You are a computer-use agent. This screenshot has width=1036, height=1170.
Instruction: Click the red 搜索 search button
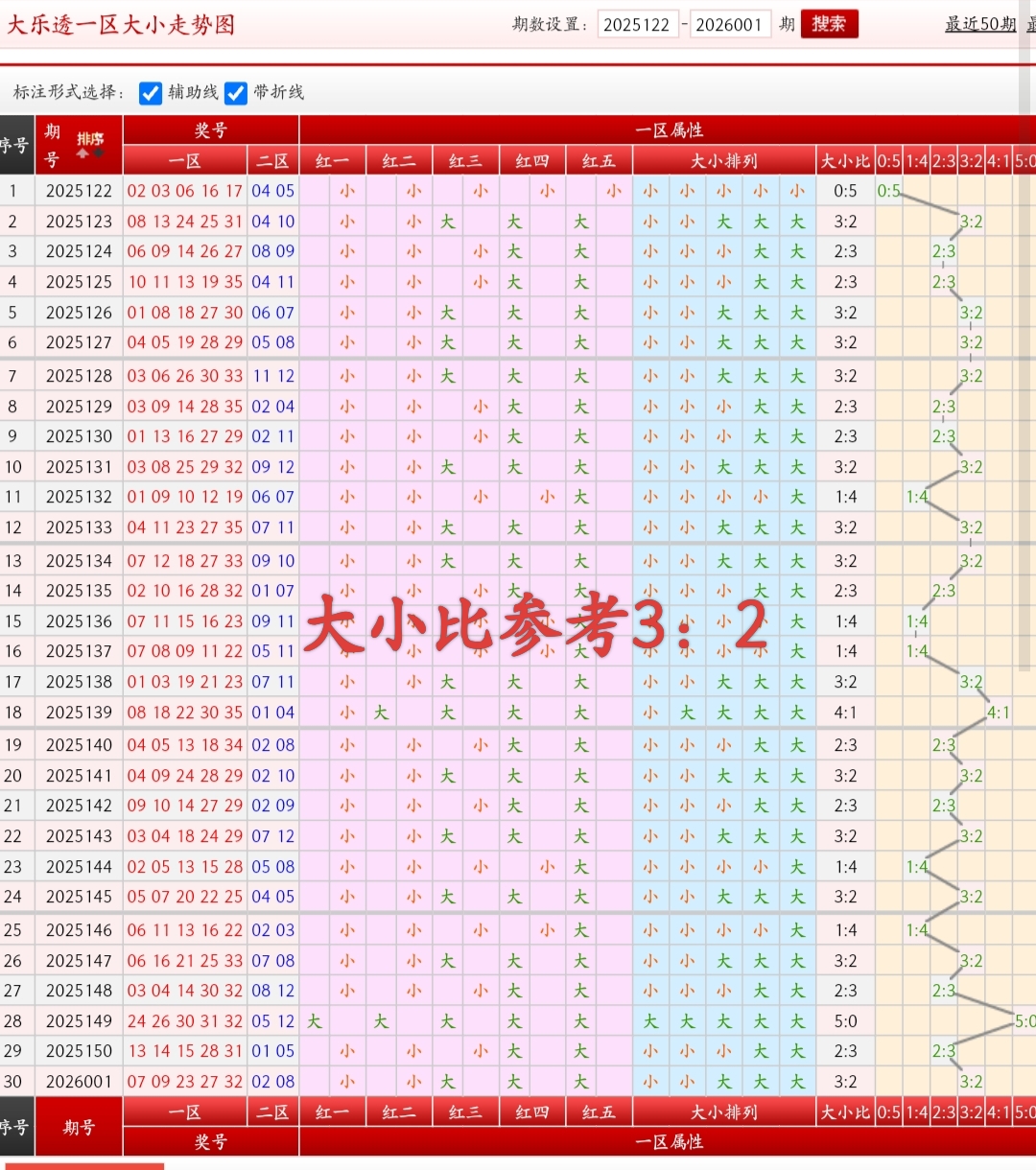click(x=828, y=24)
